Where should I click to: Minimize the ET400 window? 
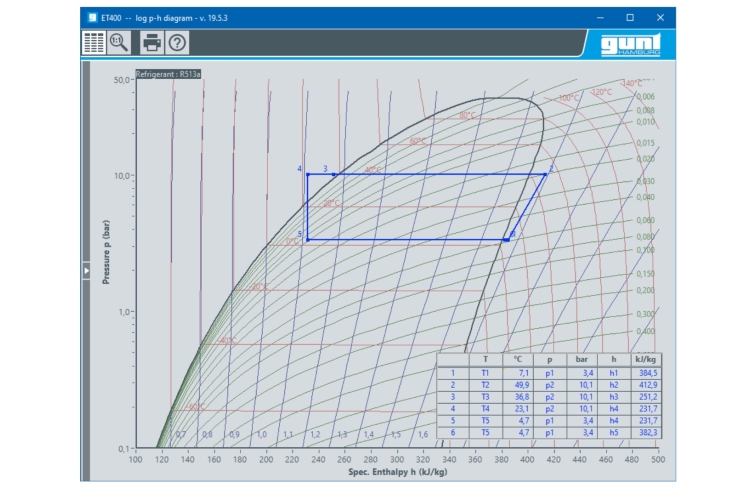(x=600, y=18)
